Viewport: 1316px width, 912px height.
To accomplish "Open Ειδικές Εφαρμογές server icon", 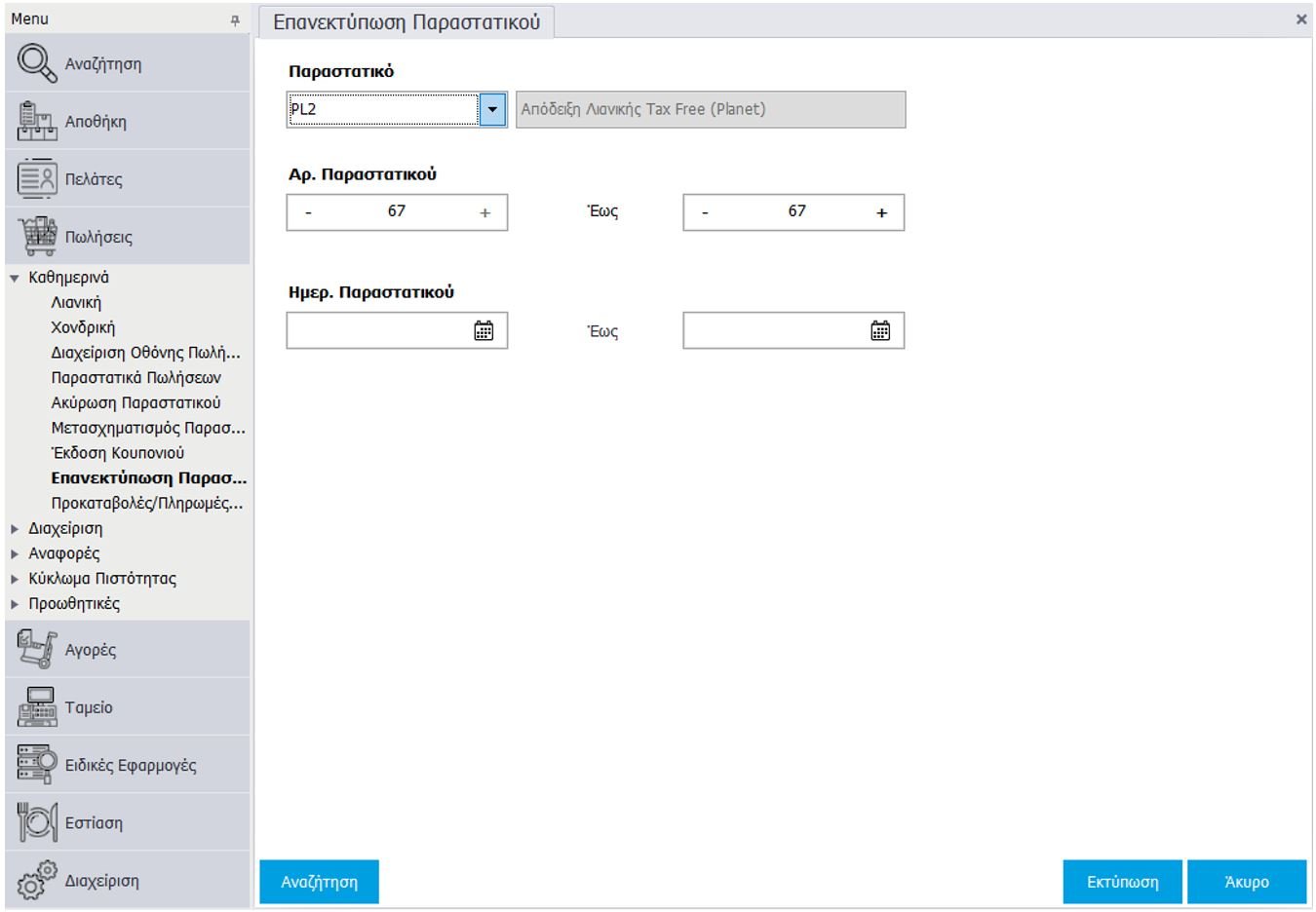I will point(37,765).
